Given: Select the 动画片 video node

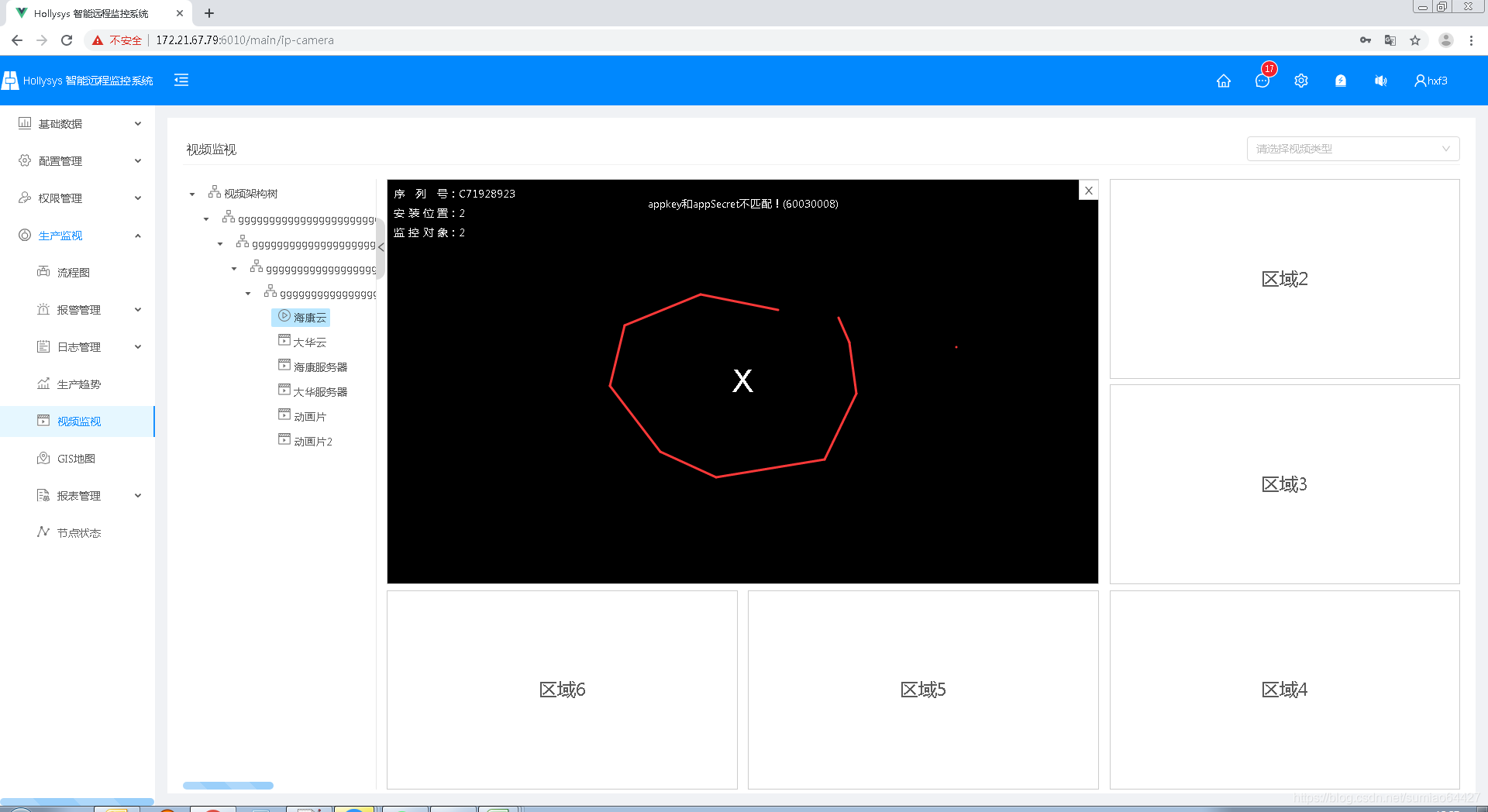Looking at the screenshot, I should click(x=302, y=416).
